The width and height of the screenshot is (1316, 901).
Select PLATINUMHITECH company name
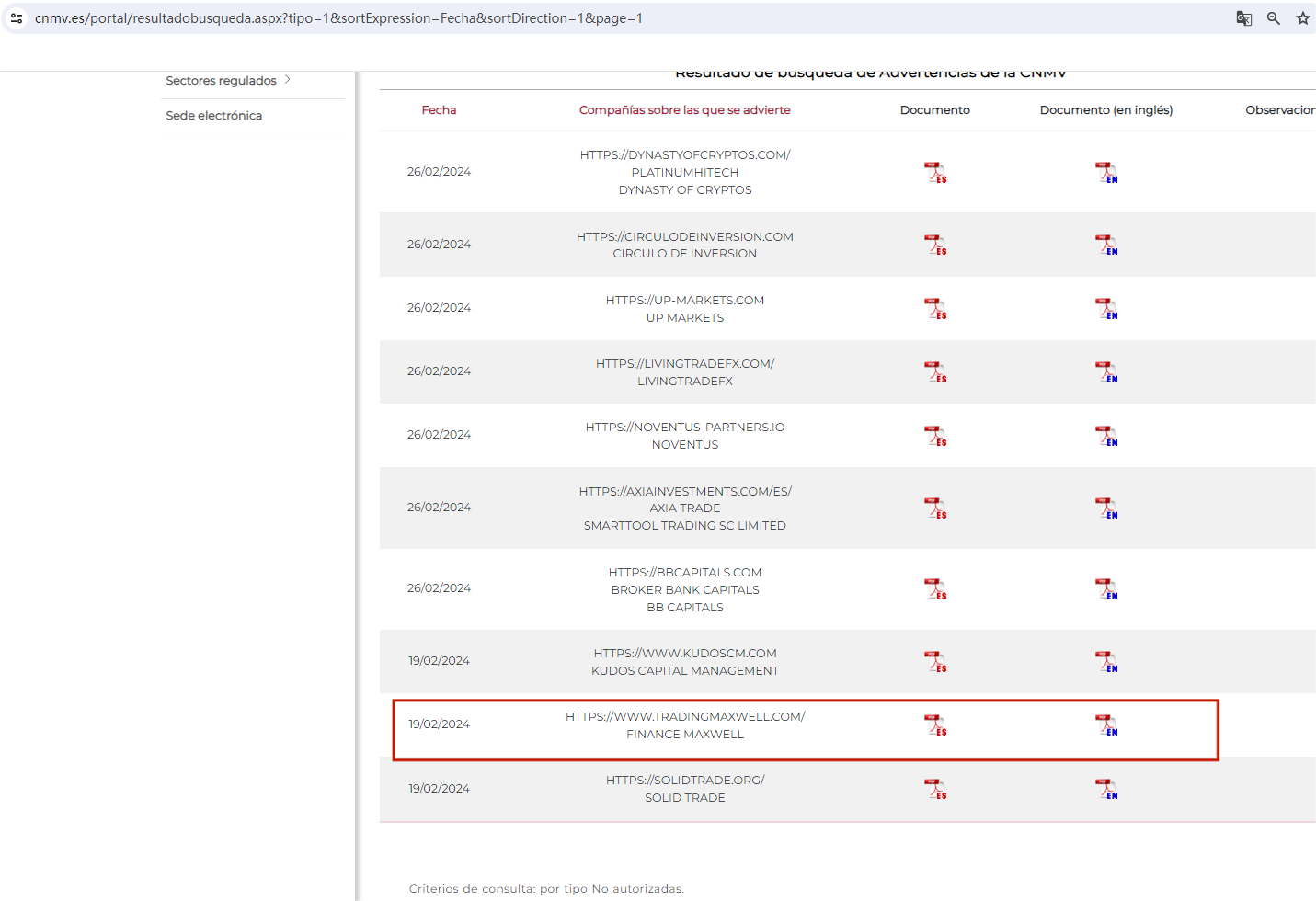pos(685,173)
